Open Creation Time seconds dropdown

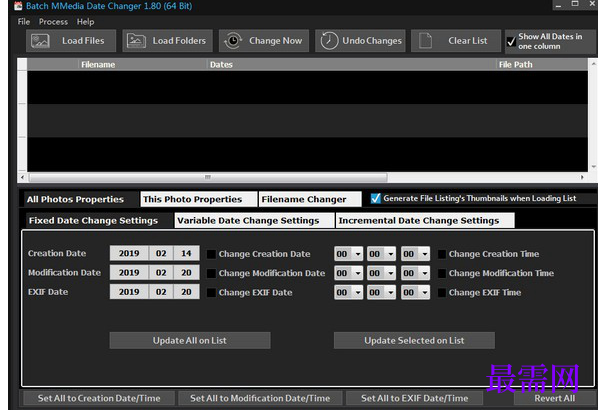click(x=415, y=254)
